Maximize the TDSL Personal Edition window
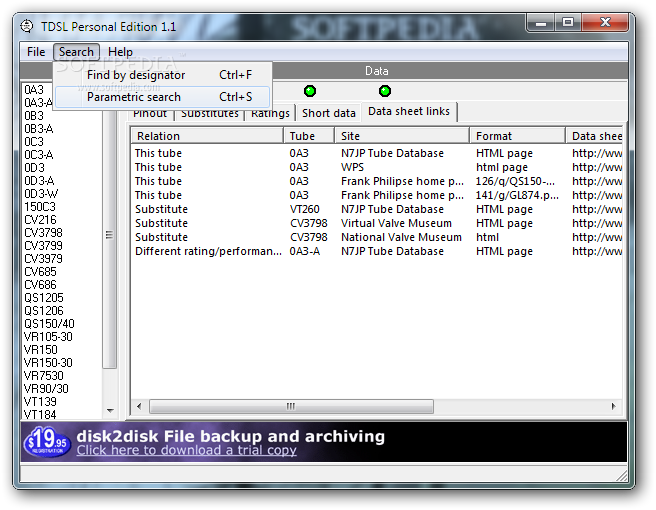Screen dimensions: 656x510 [x=568, y=22]
